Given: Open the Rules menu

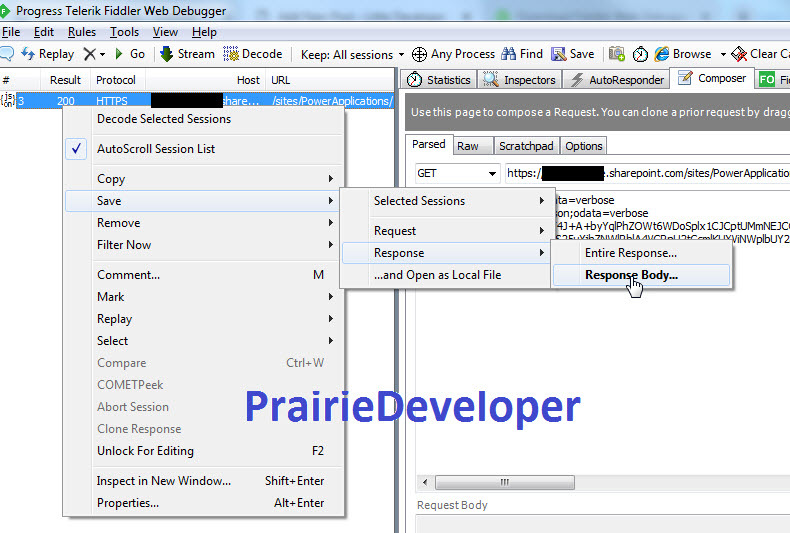Looking at the screenshot, I should [x=82, y=32].
